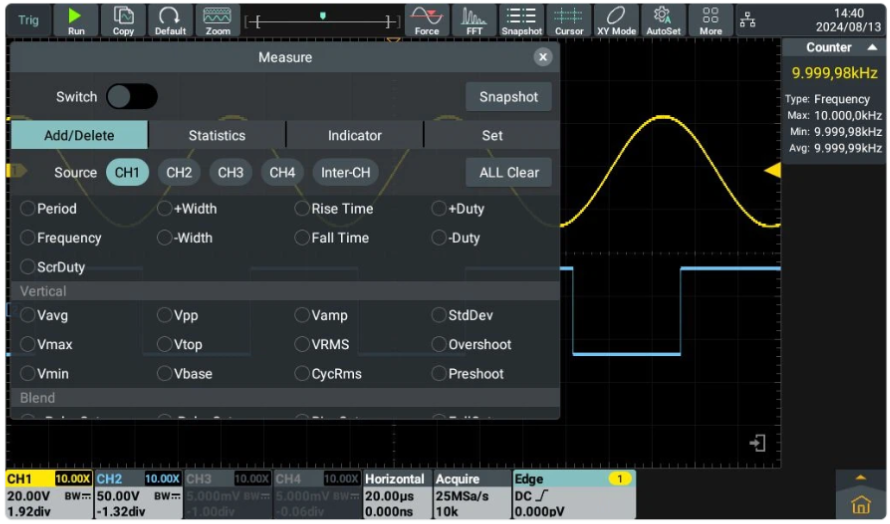Expand the bottom bar up arrow

point(860,476)
